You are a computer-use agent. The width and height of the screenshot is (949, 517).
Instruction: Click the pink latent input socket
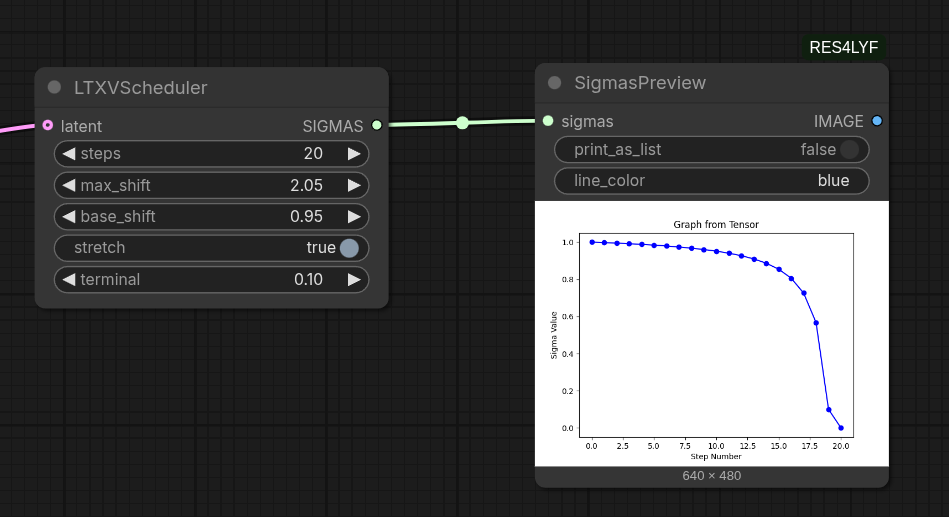(x=48, y=125)
